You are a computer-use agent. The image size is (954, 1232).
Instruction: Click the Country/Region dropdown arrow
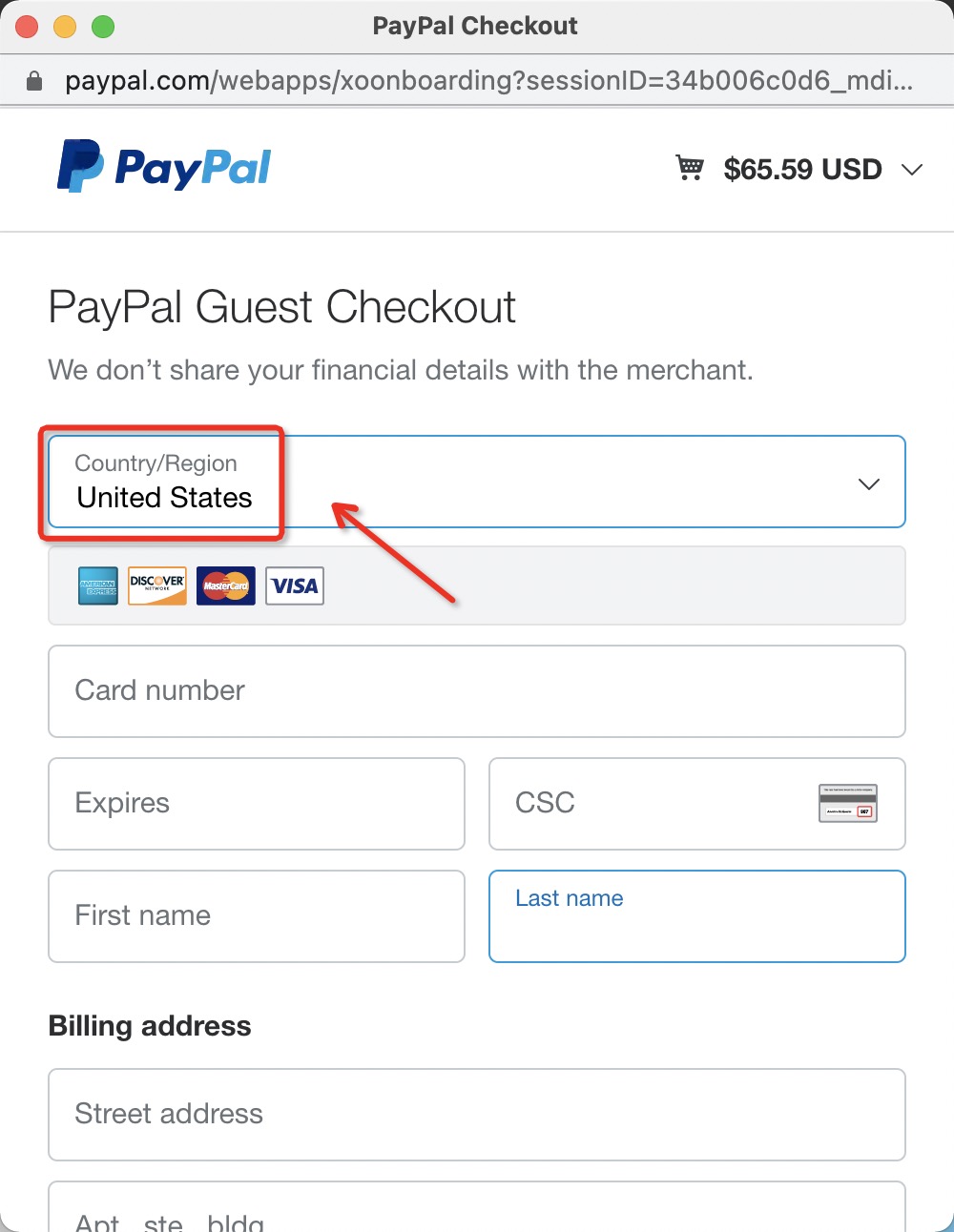(x=869, y=483)
